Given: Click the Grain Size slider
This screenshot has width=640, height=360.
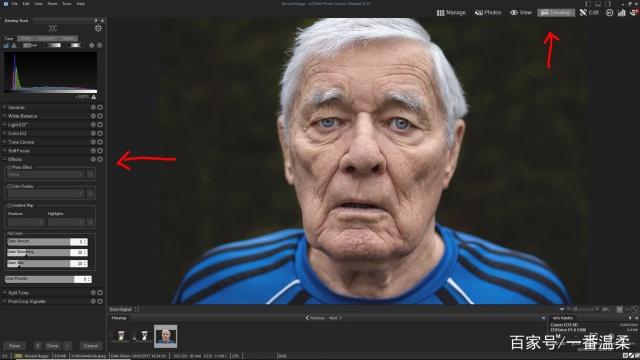Looking at the screenshot, I should 38,263.
